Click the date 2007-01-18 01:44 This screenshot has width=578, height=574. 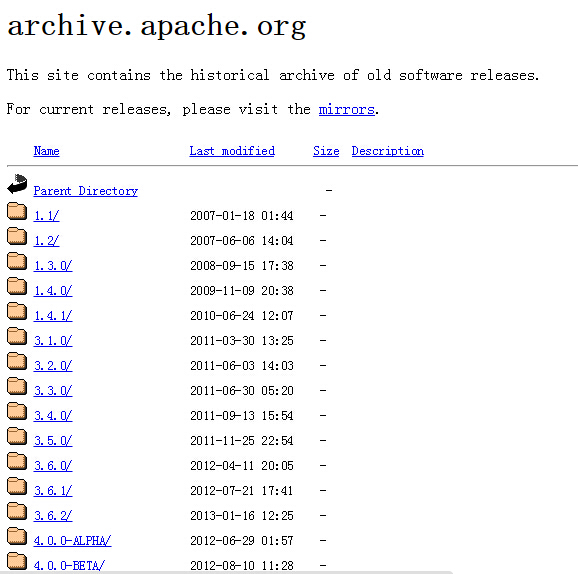point(242,216)
